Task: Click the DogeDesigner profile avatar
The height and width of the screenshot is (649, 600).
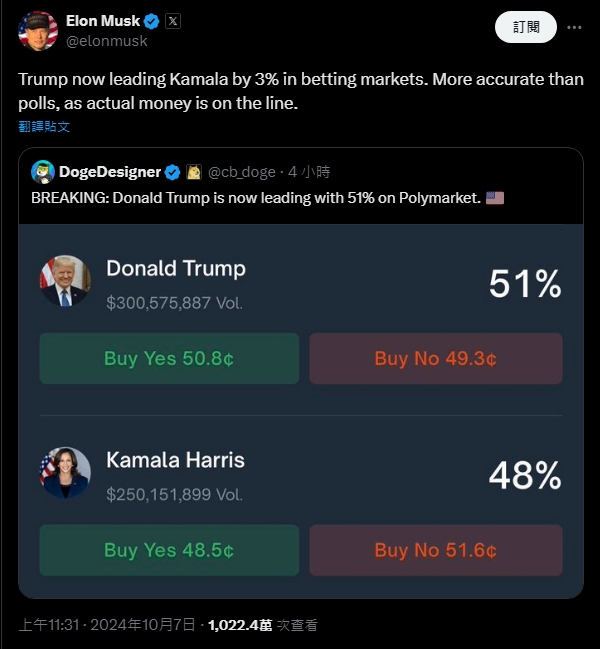Action: tap(42, 171)
